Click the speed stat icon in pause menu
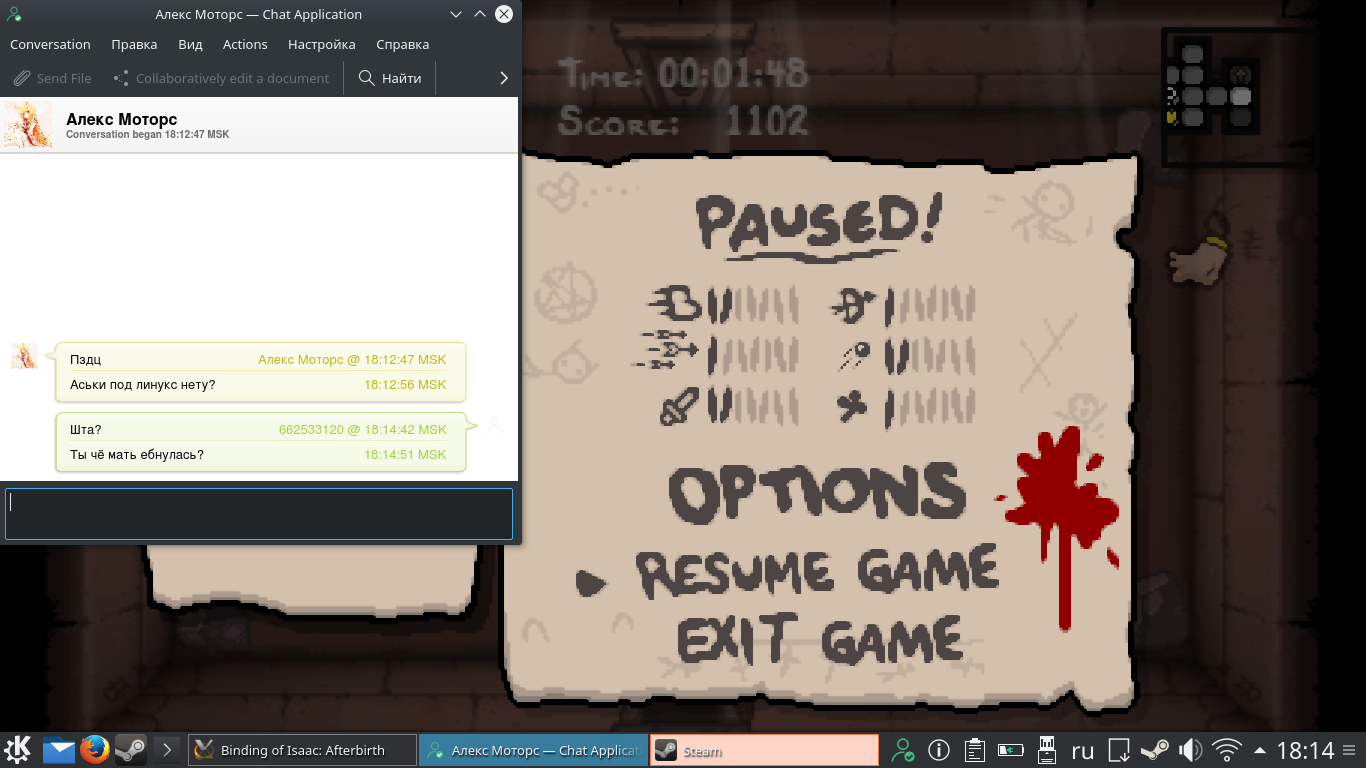This screenshot has height=768, width=1366. coord(676,303)
